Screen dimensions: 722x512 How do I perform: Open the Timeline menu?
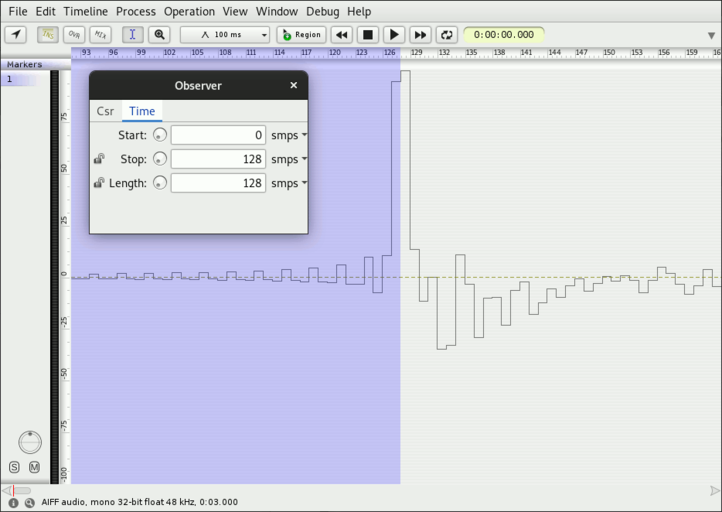click(85, 11)
